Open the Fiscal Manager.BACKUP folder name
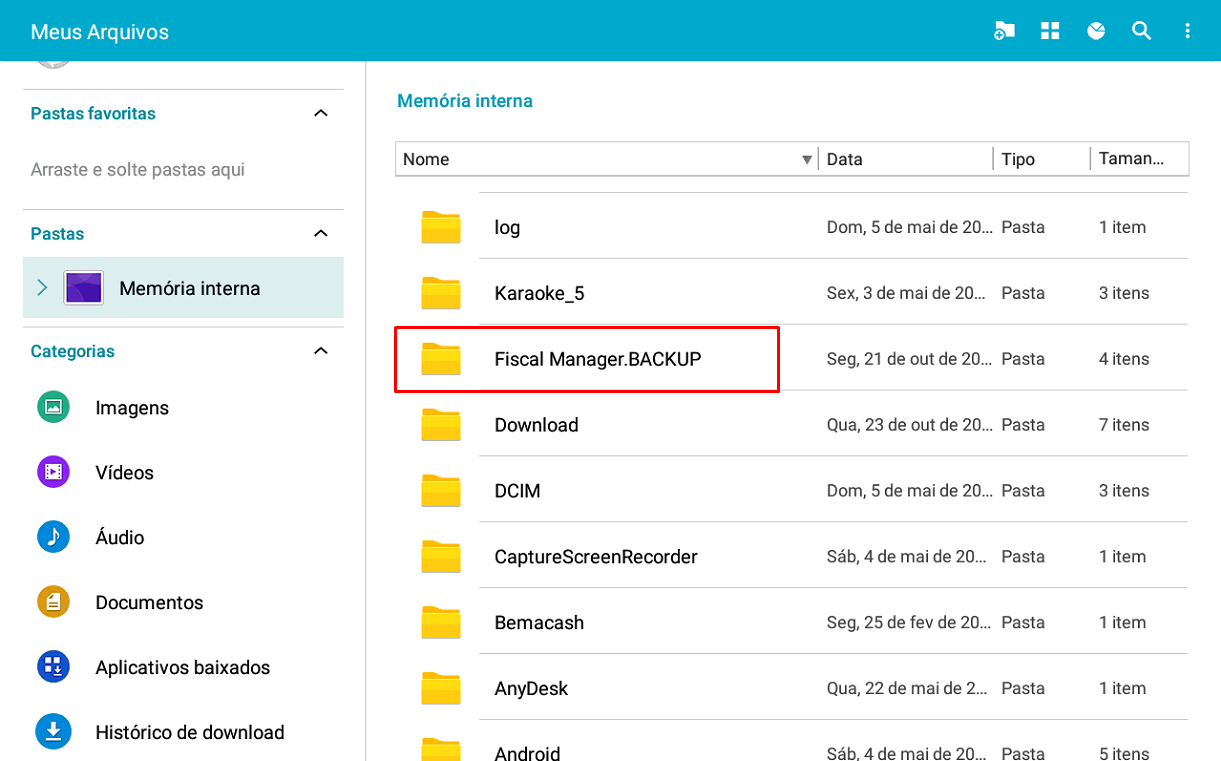The image size is (1221, 761). point(598,359)
